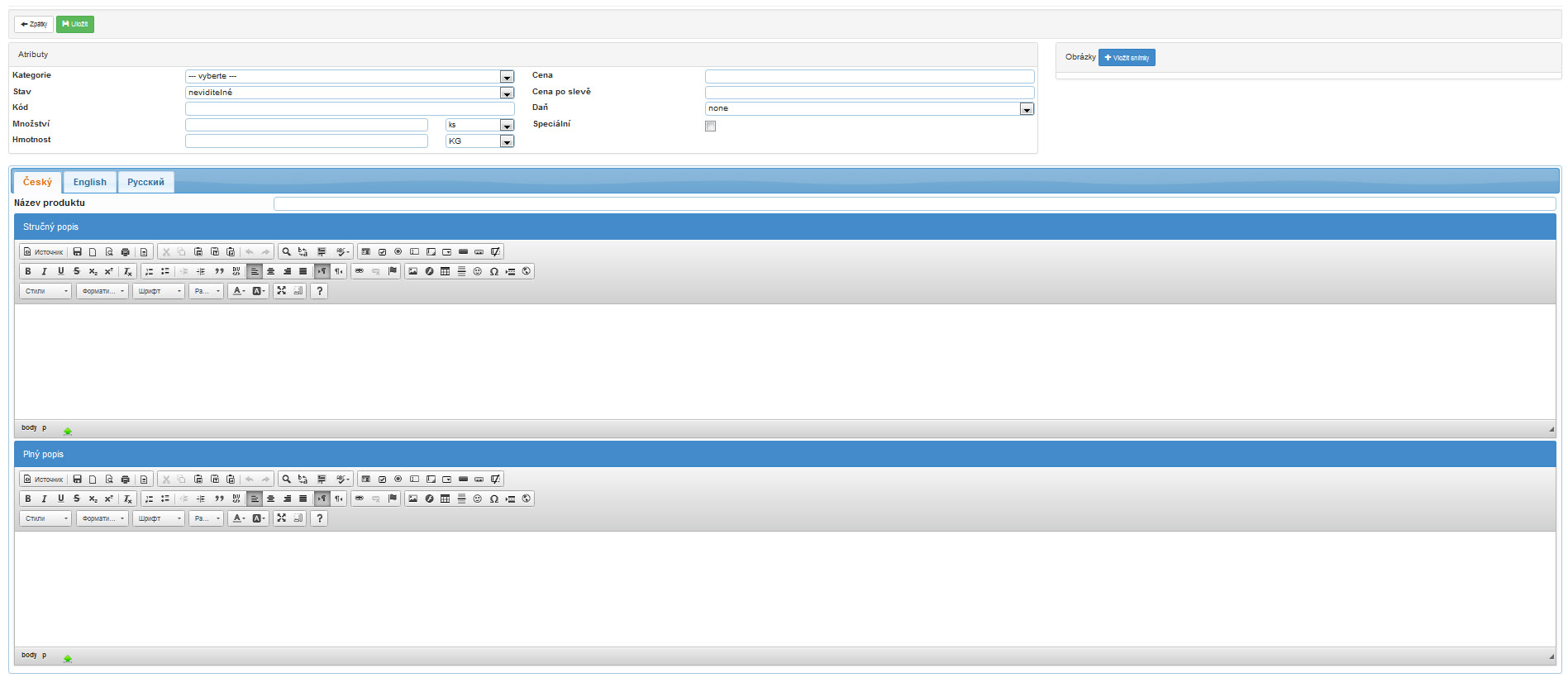Add a block quote in the Plný popis editor

coord(219,499)
